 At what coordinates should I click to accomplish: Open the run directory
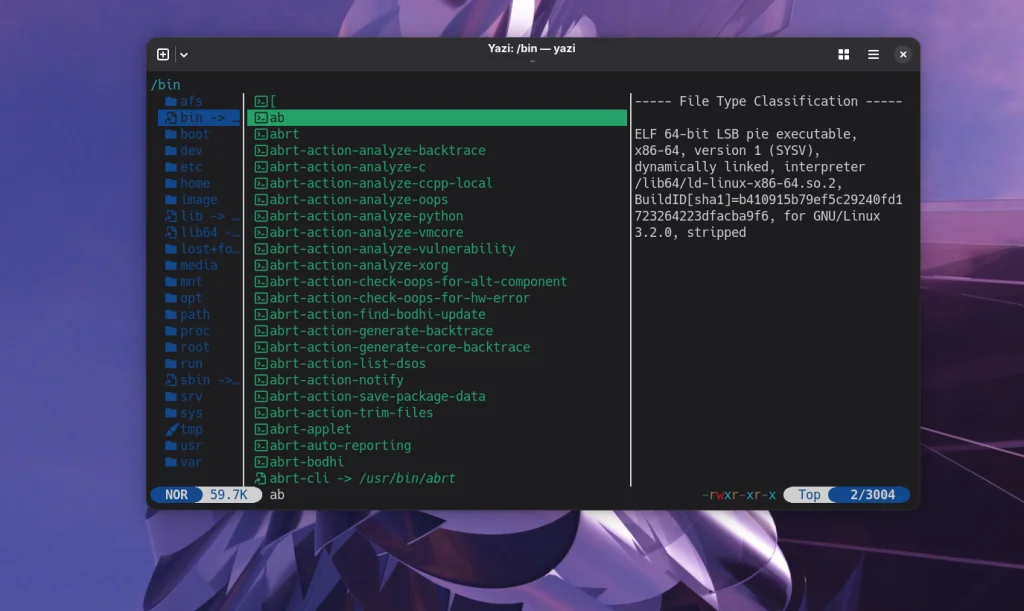pos(191,364)
